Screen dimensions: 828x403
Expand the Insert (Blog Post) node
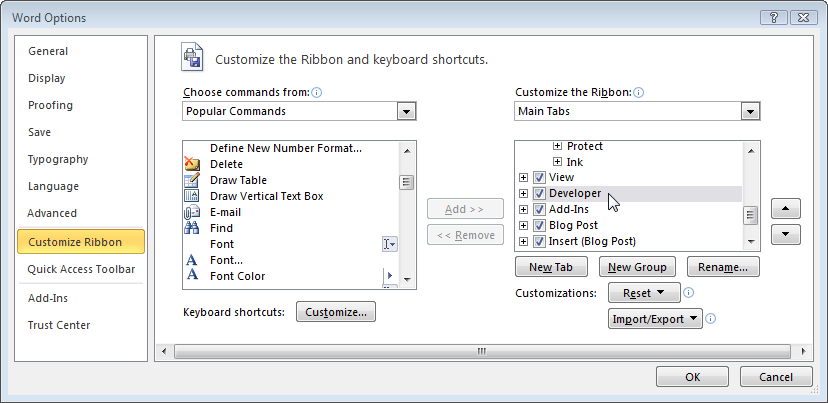point(523,241)
